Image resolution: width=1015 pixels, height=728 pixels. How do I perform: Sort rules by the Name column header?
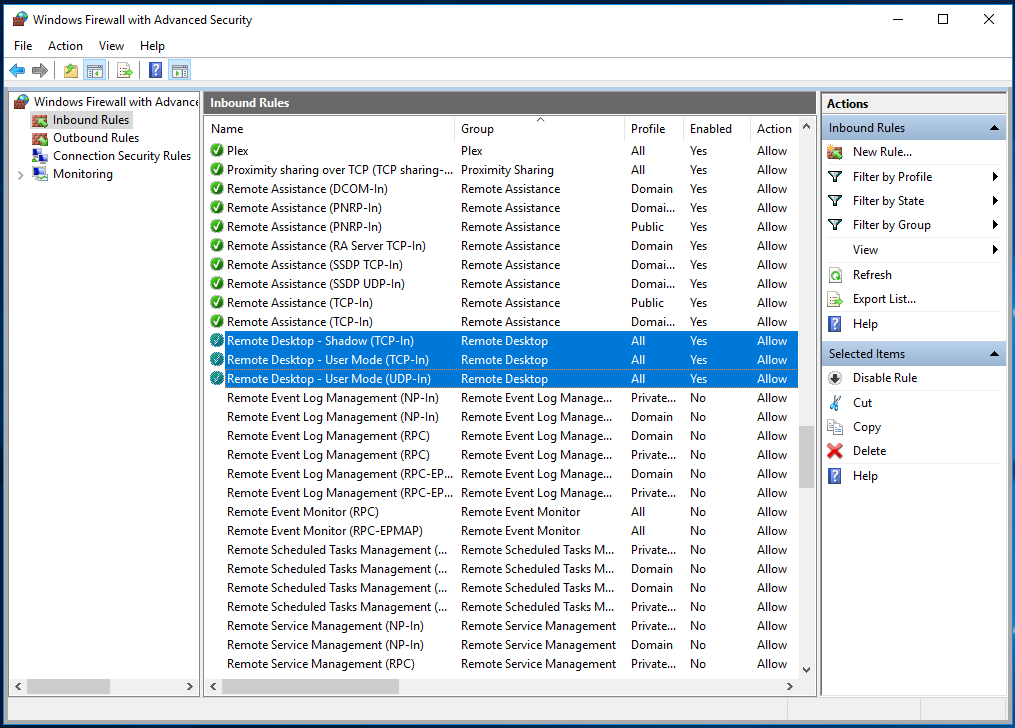tap(331, 129)
